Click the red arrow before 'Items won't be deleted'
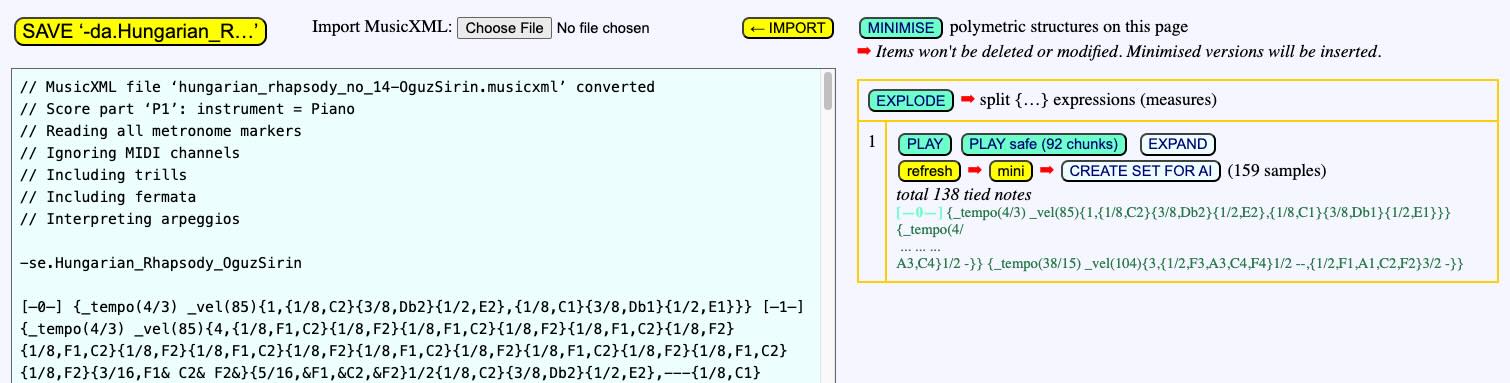The width and height of the screenshot is (1510, 383). tap(865, 52)
